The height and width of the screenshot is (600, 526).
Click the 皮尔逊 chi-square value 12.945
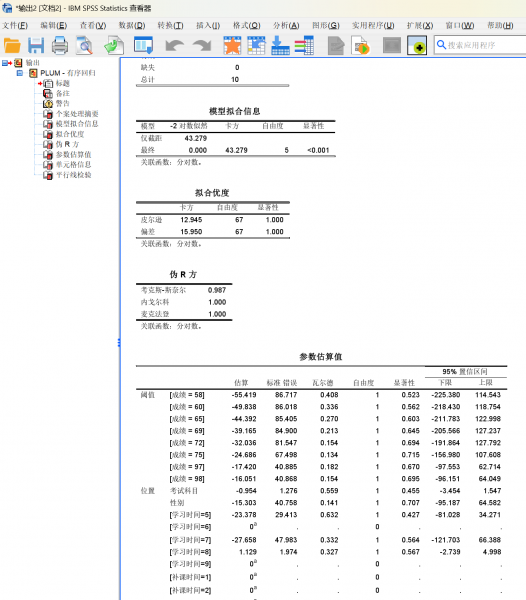tap(191, 220)
